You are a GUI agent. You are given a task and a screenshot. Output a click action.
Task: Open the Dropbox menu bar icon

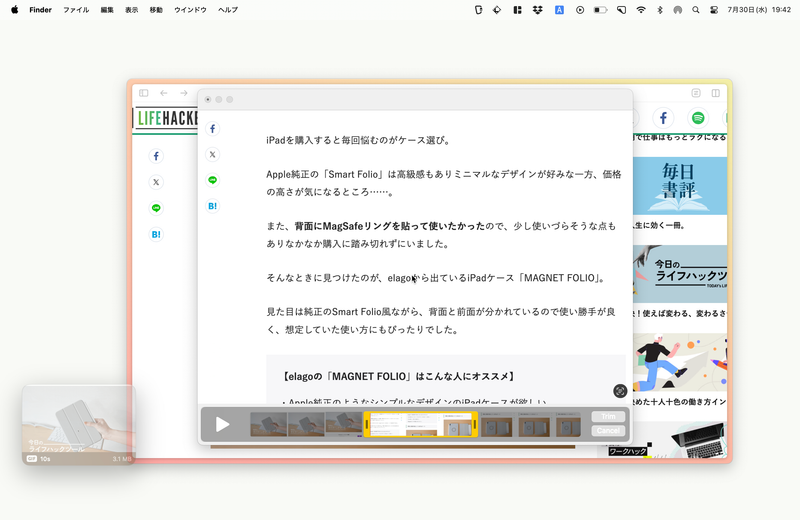tap(538, 9)
